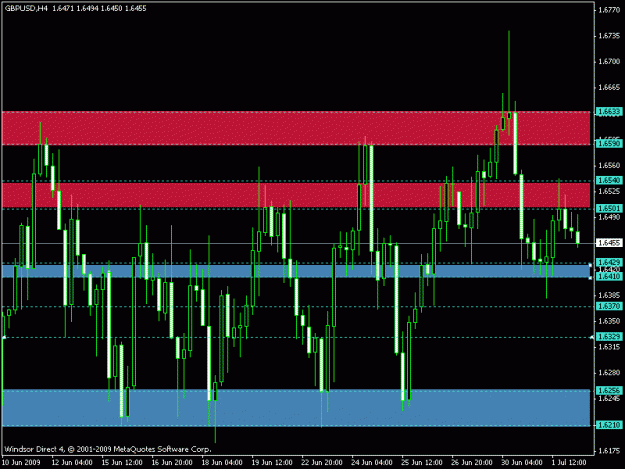
Task: Click the 24 Jun 04:00 time label
Action: coord(371,463)
